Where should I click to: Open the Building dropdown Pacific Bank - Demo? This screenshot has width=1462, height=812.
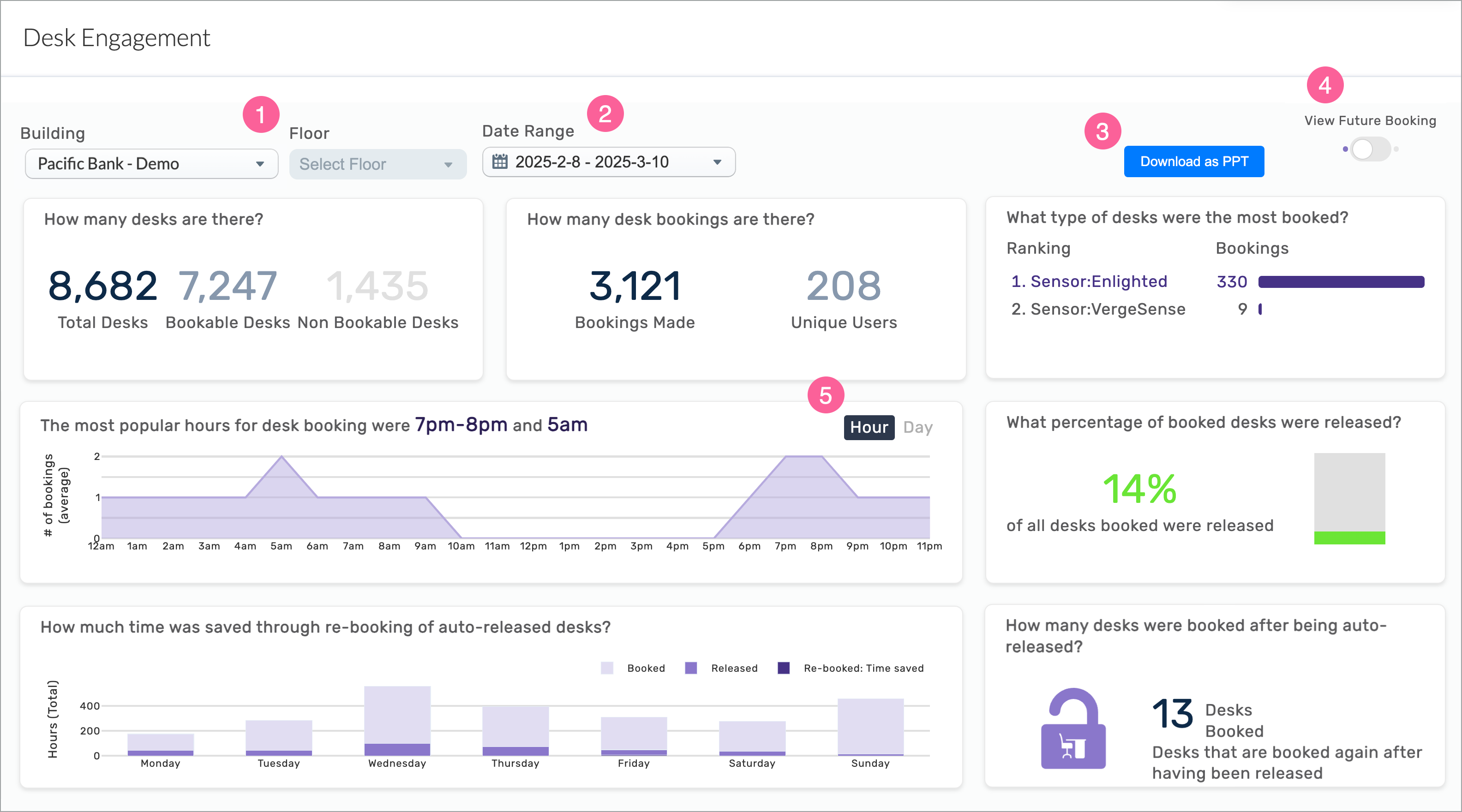click(151, 164)
